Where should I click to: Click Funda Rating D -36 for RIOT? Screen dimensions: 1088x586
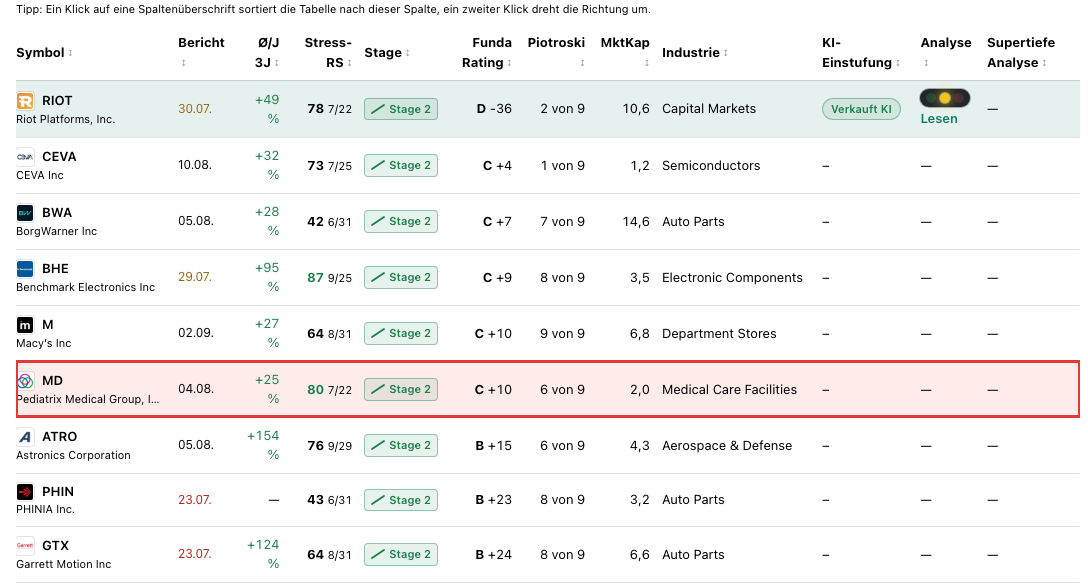point(494,109)
